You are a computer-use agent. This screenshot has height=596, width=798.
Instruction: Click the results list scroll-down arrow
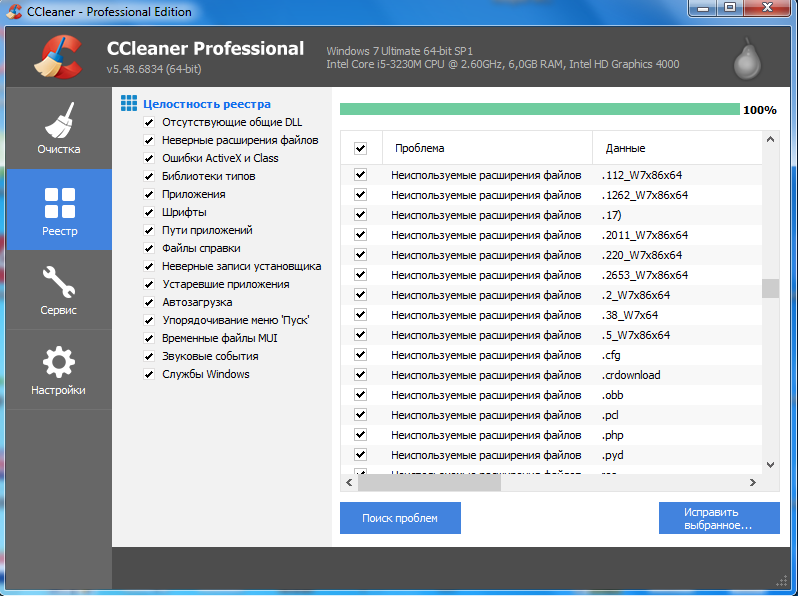point(771,465)
